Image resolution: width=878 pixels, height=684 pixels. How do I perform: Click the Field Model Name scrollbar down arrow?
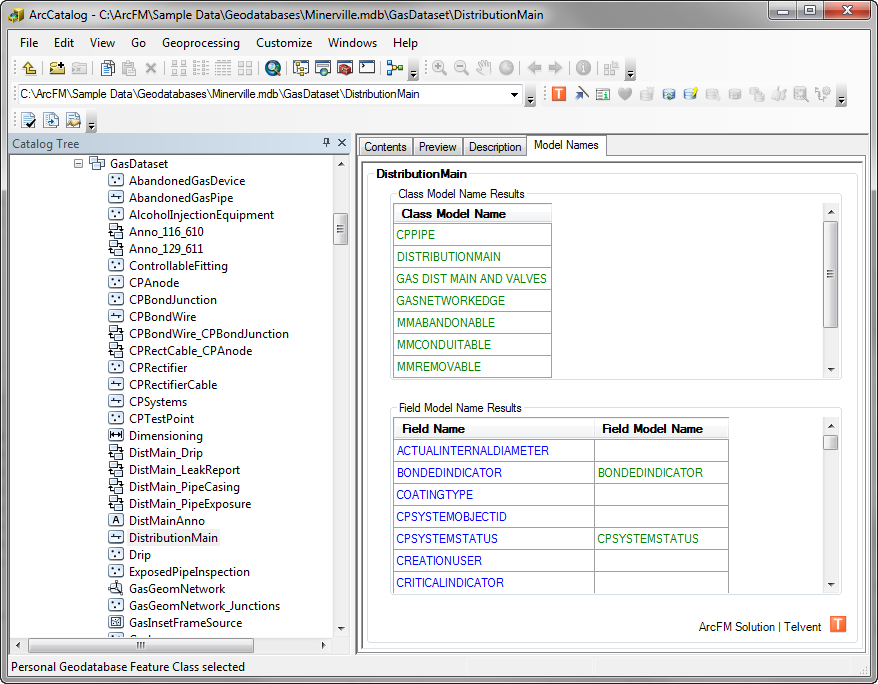point(831,584)
